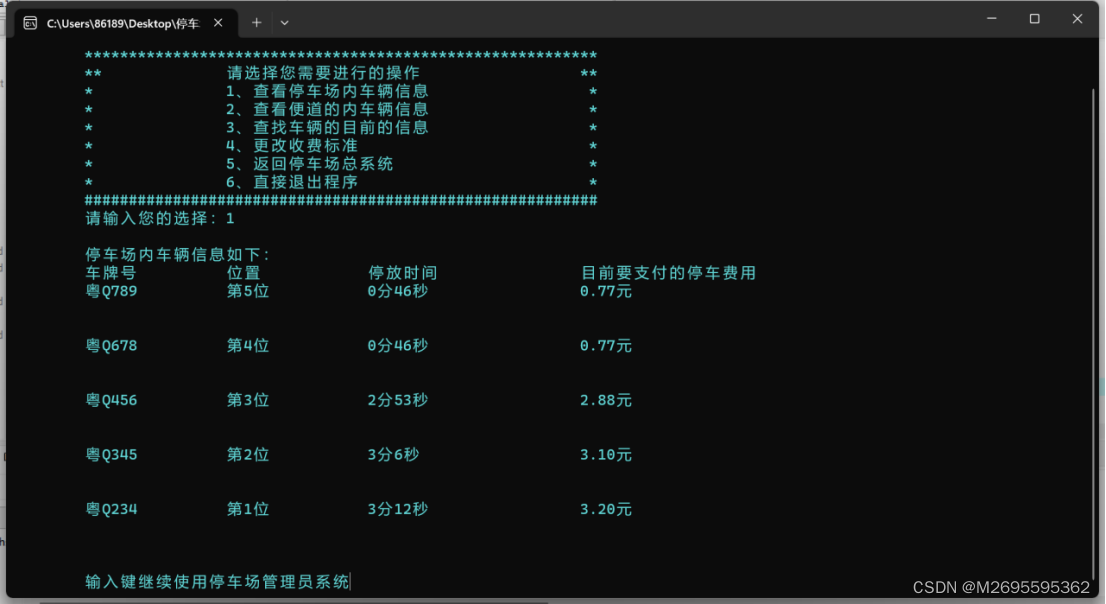1106x604 pixels.
Task: Click plate number 粤Q678
Action: (111, 346)
